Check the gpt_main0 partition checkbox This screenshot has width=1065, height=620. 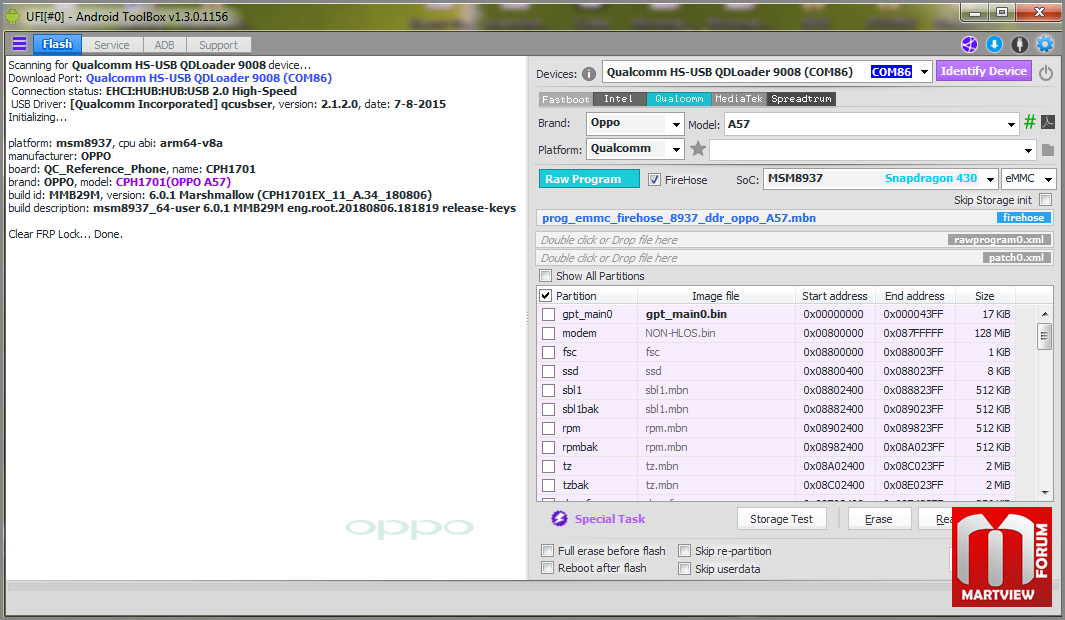tap(549, 314)
